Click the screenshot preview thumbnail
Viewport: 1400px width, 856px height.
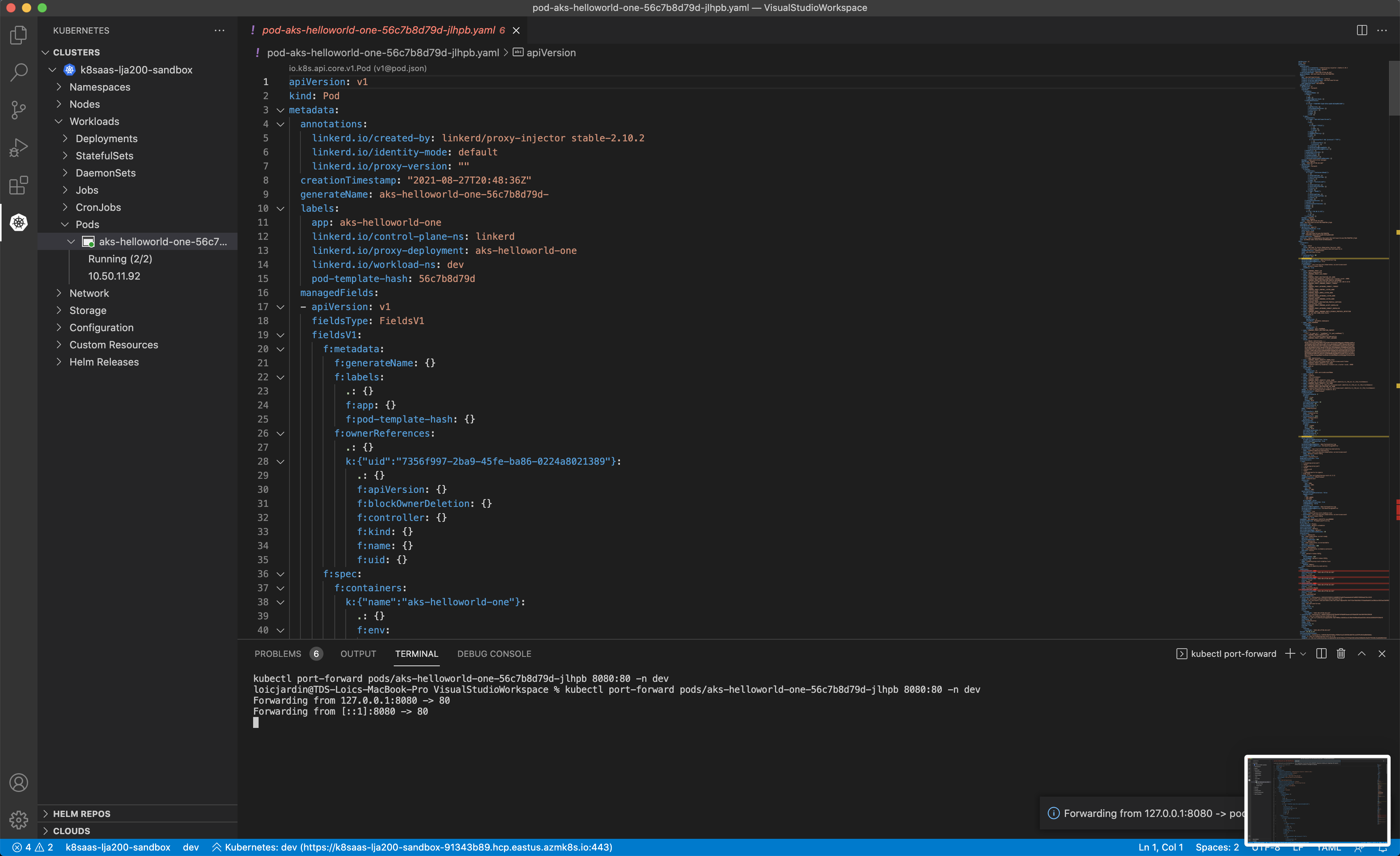(x=1317, y=800)
